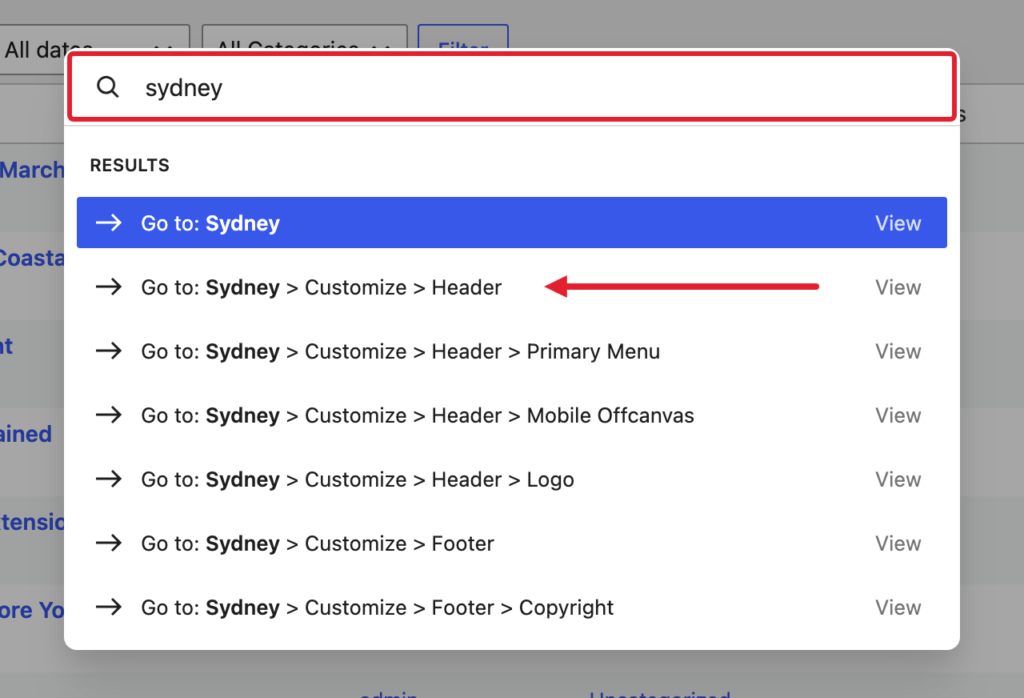Click arrow icon of Logo row
Viewport: 1024px width, 698px height.
point(108,479)
